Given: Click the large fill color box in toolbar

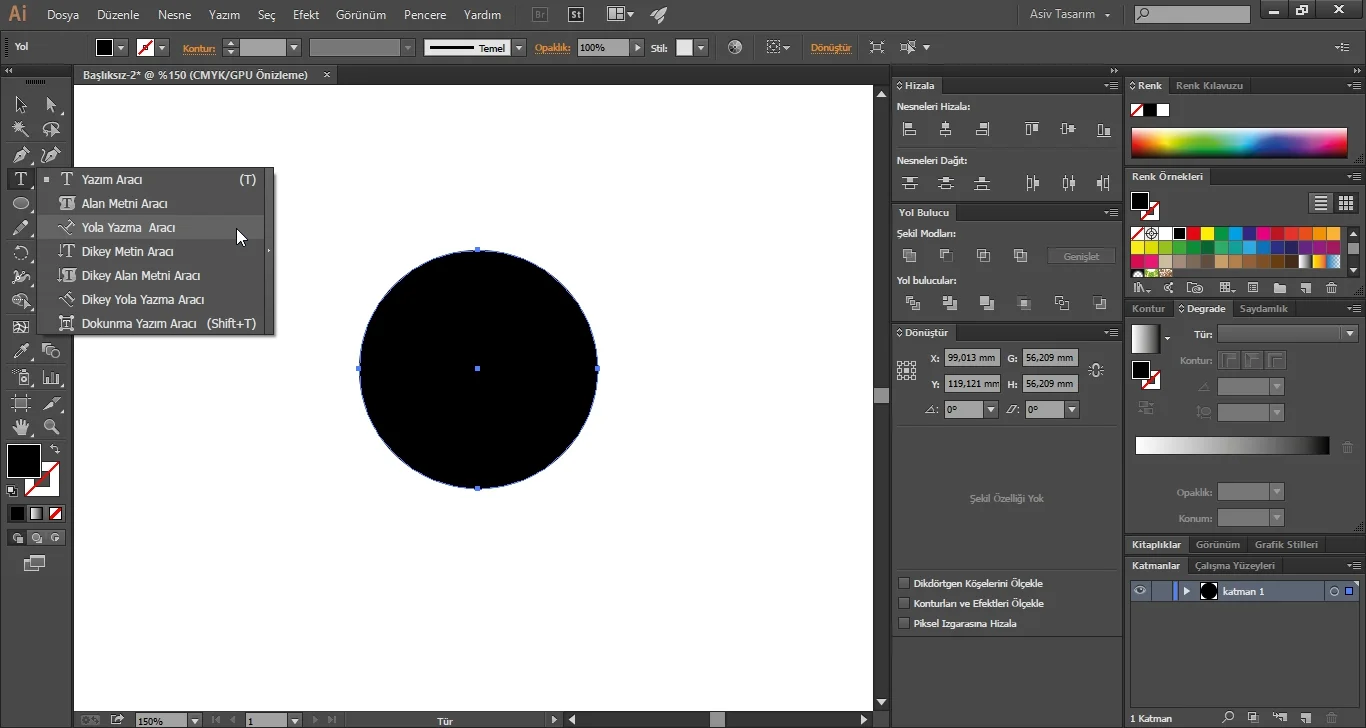Looking at the screenshot, I should pos(24,461).
